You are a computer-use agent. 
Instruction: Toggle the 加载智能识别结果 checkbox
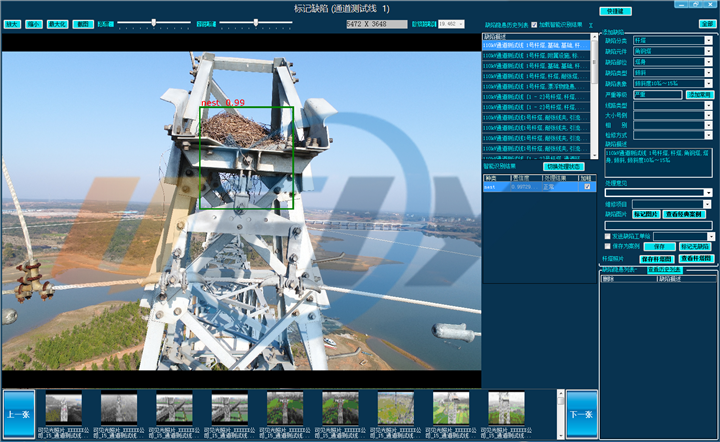tap(534, 25)
